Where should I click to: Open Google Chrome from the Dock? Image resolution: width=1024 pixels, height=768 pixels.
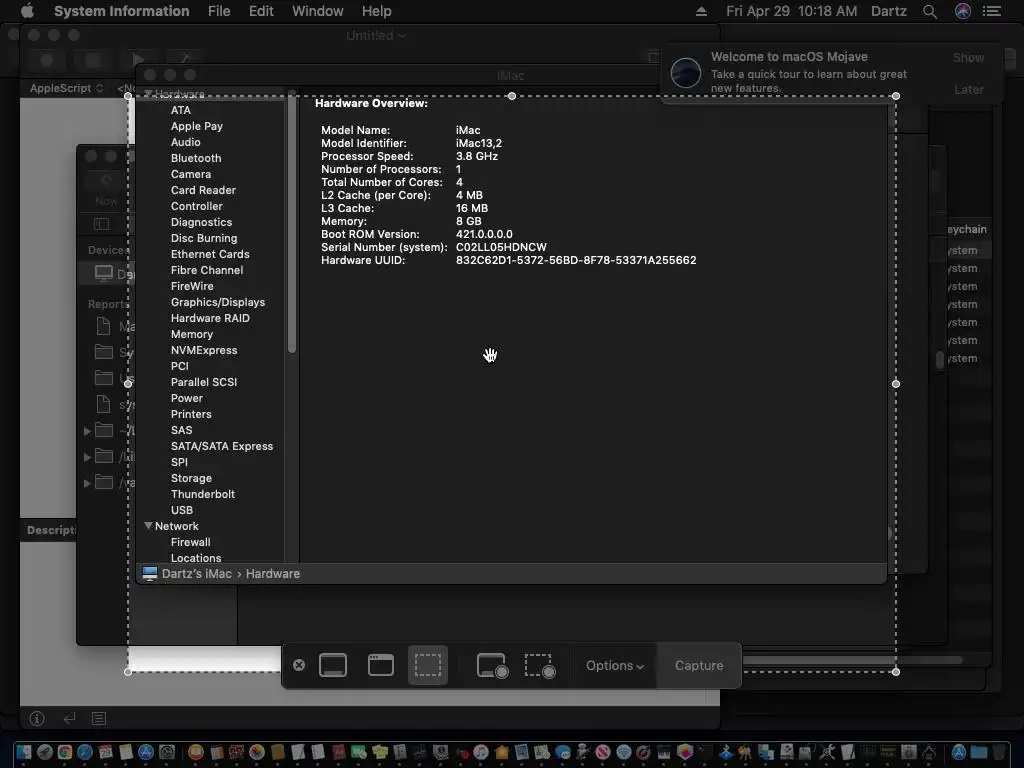point(65,752)
